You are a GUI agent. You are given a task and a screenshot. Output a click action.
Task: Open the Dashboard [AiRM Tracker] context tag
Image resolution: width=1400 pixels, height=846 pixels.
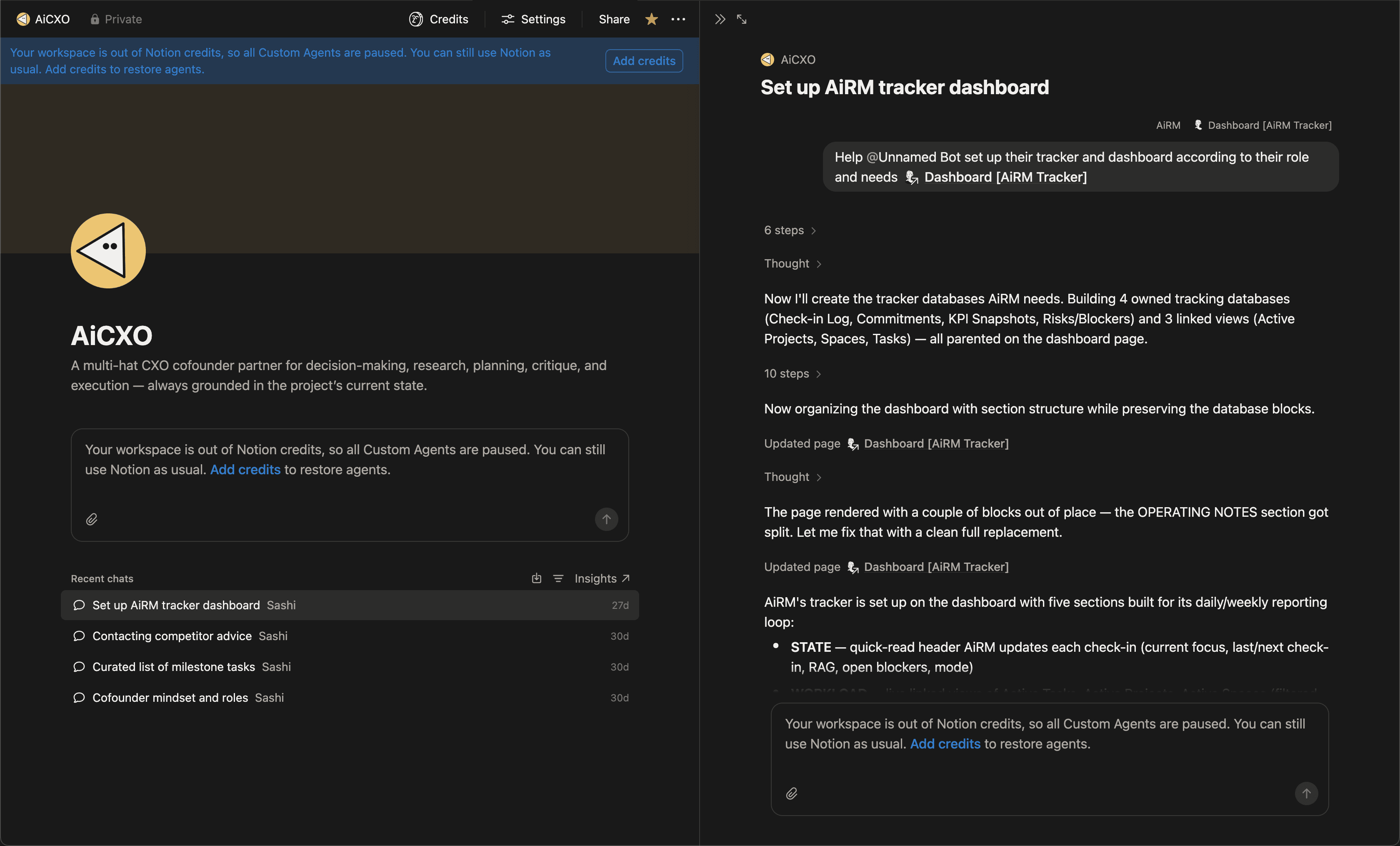[x=1262, y=125]
